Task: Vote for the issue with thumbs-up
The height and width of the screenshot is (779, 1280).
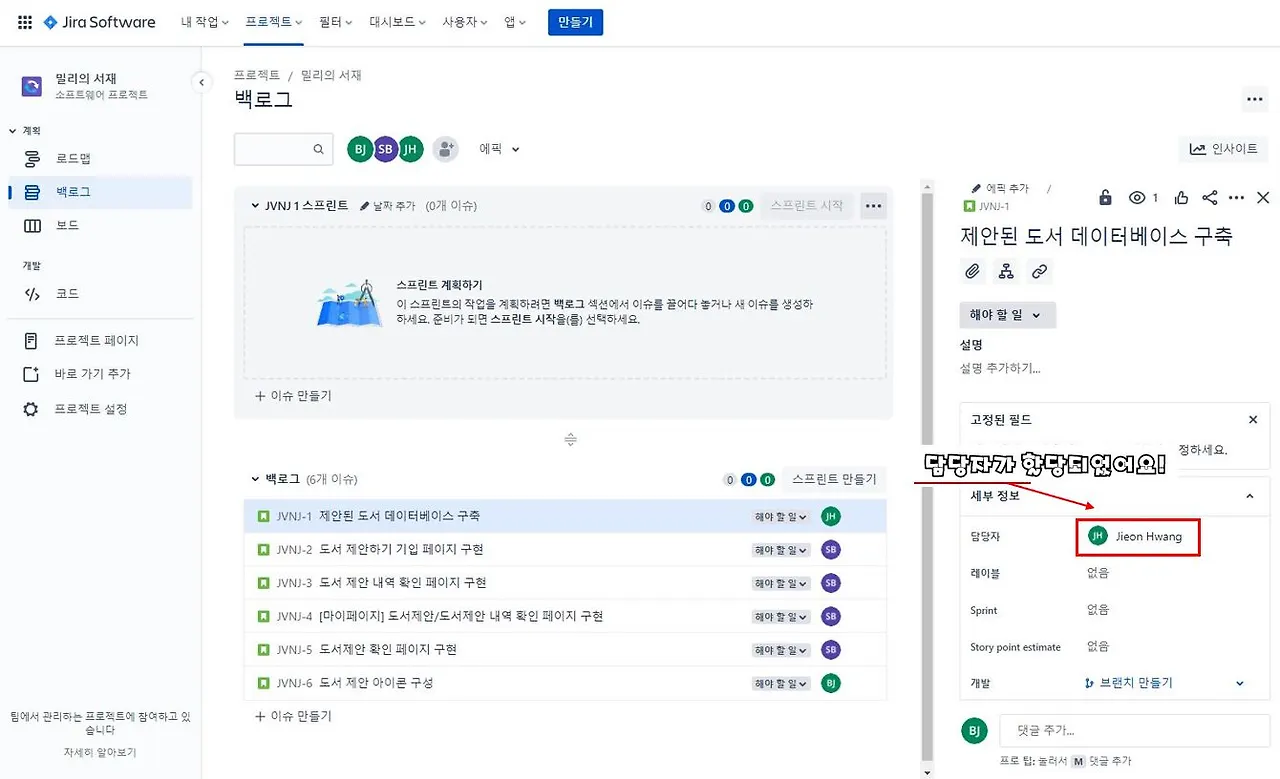Action: coord(1180,197)
